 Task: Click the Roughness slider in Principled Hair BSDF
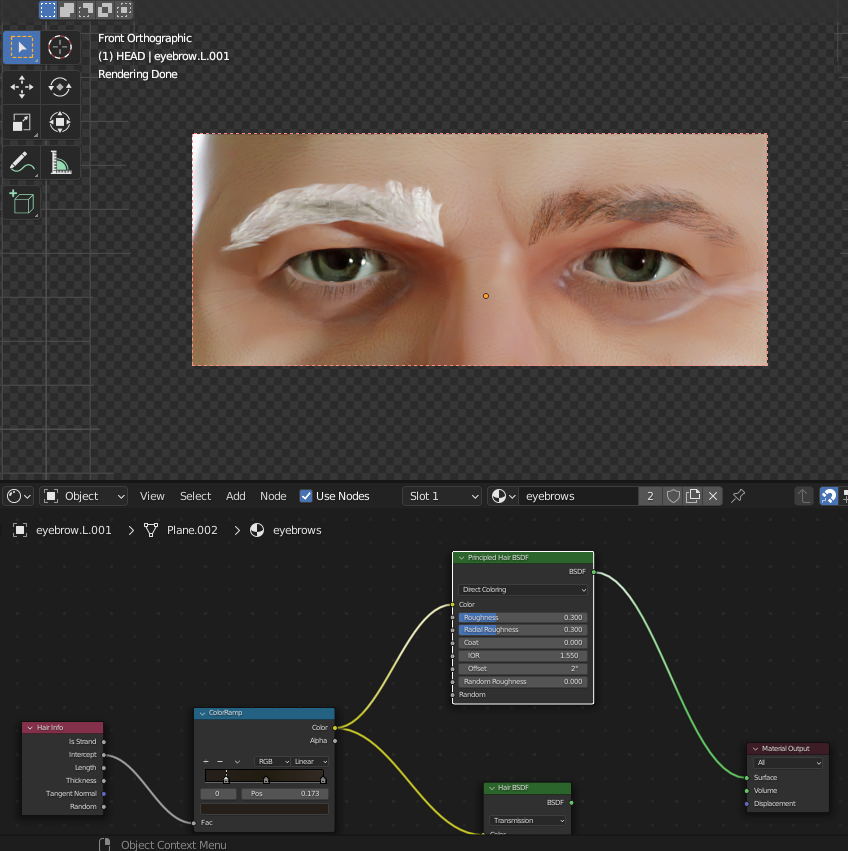tap(523, 618)
